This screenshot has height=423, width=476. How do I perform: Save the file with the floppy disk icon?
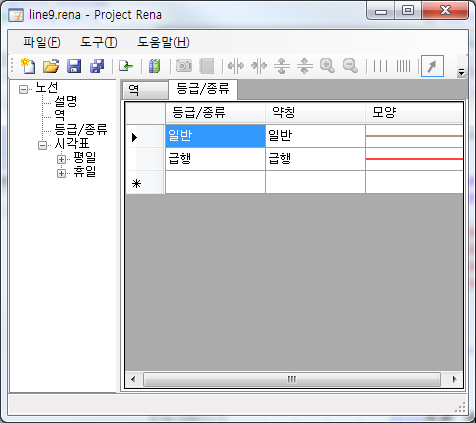tap(74, 66)
